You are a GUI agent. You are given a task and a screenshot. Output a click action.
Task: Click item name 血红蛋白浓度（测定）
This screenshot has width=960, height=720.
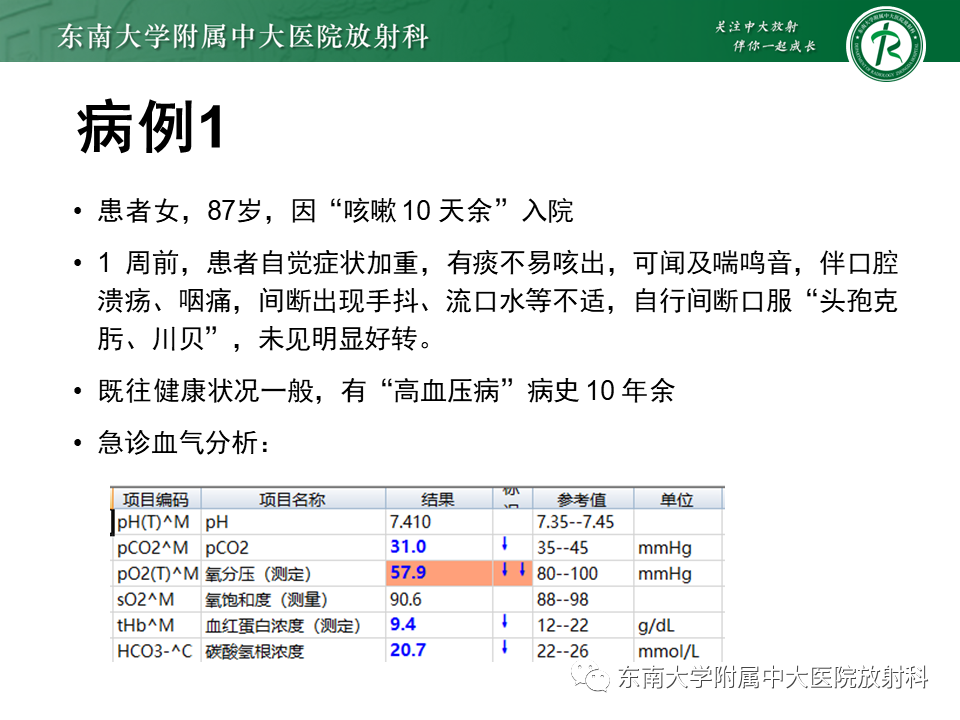coord(282,626)
